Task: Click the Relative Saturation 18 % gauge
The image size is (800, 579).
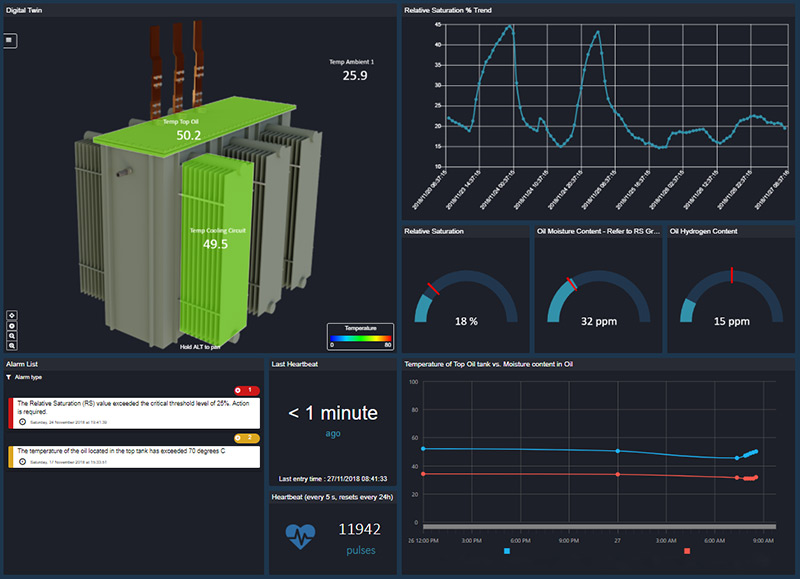Action: (465, 298)
